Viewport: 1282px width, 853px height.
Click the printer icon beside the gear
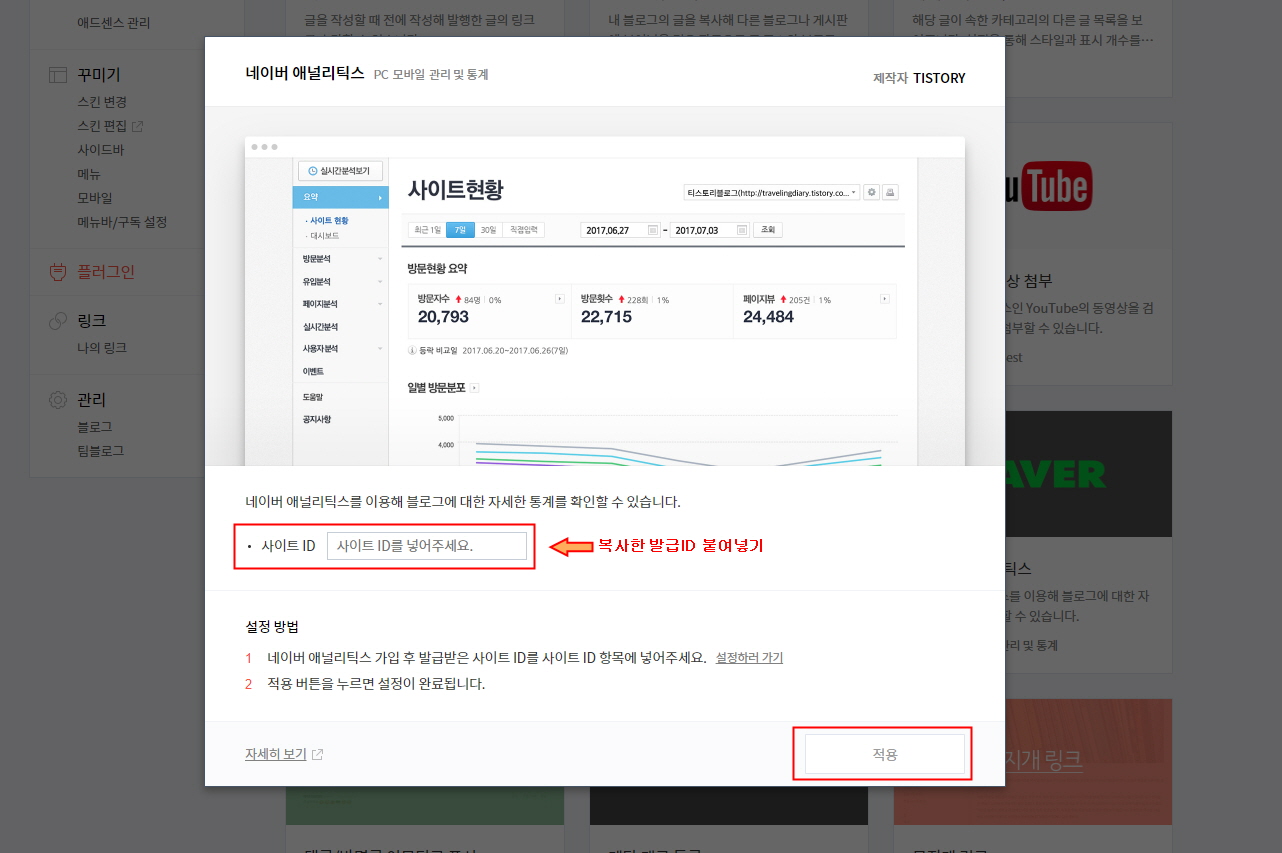pos(889,191)
